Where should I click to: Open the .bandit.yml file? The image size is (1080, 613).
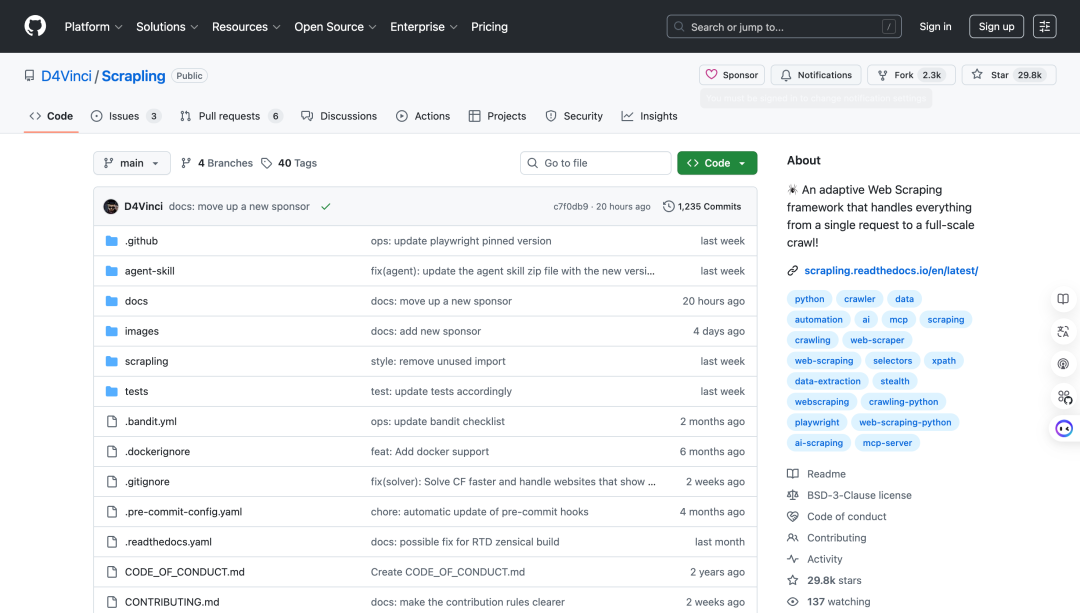[151, 422]
